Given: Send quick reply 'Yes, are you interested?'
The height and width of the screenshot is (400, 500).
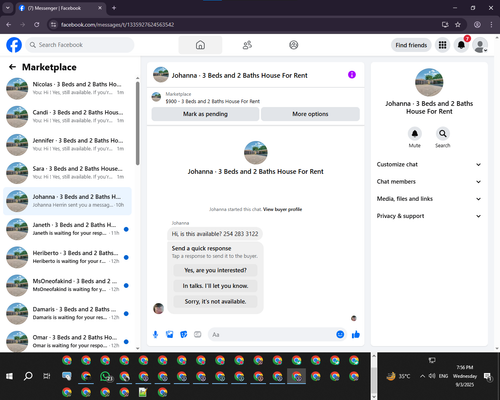Looking at the screenshot, I should (215, 270).
